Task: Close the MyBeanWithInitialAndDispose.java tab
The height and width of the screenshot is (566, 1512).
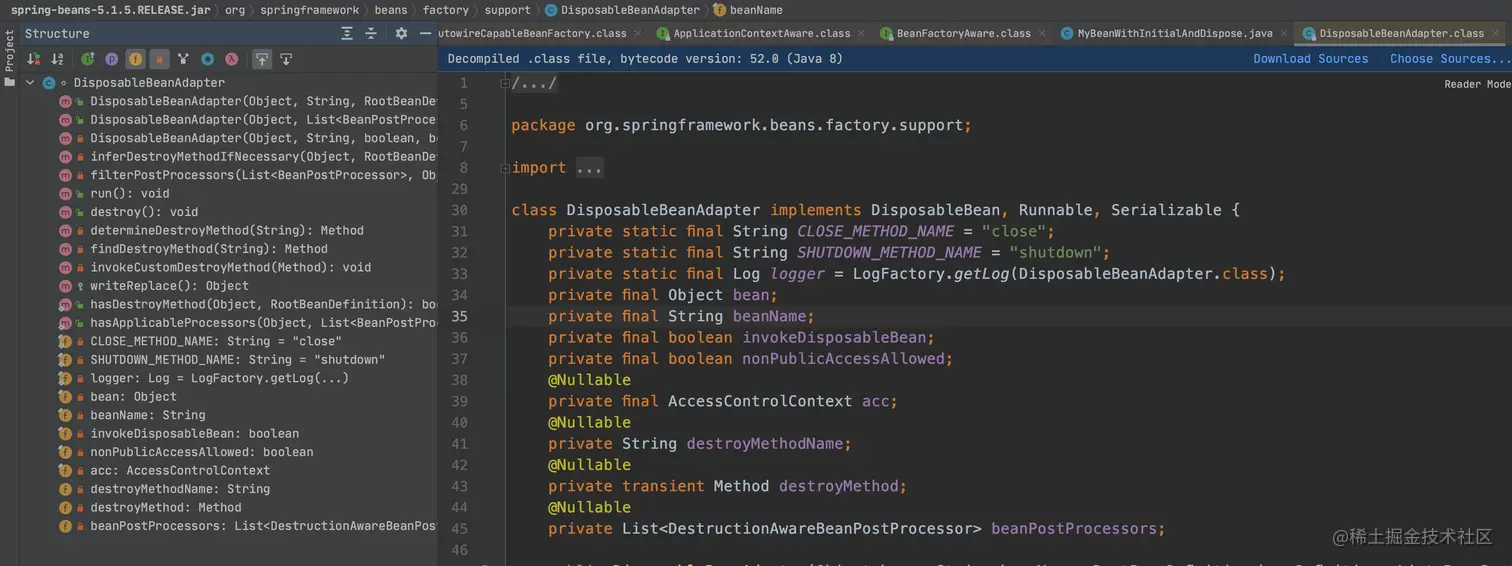Action: point(1284,33)
